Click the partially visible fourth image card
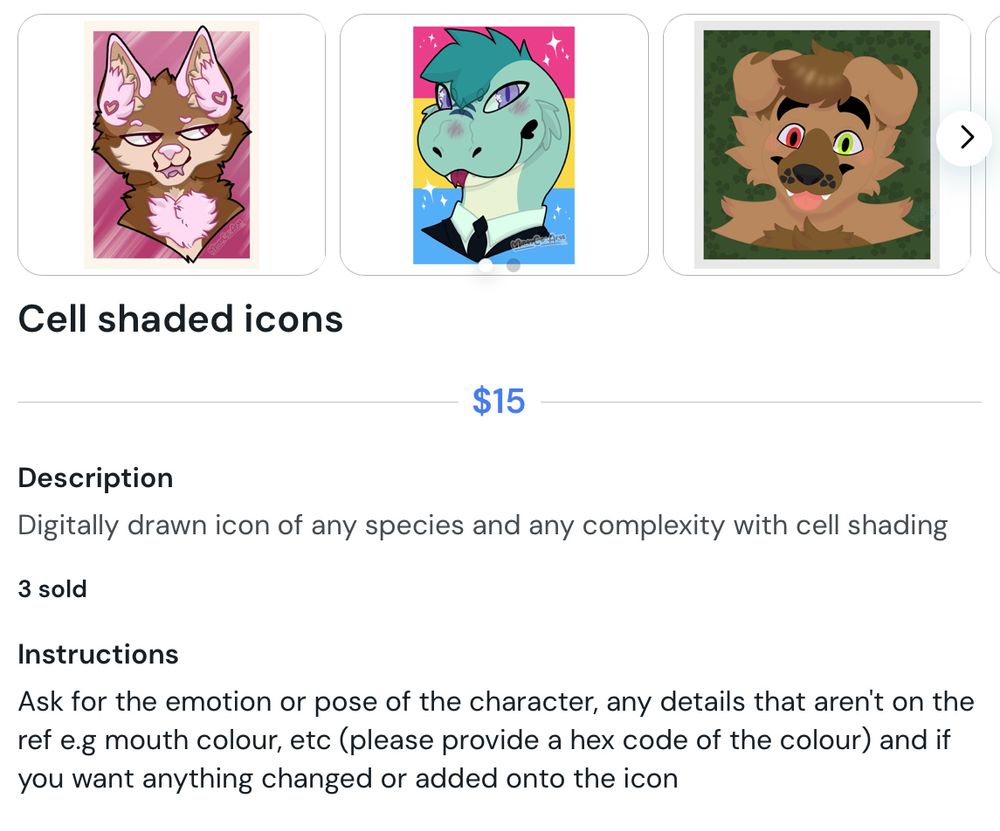Screen dimensions: 1000x831 pos(993,145)
